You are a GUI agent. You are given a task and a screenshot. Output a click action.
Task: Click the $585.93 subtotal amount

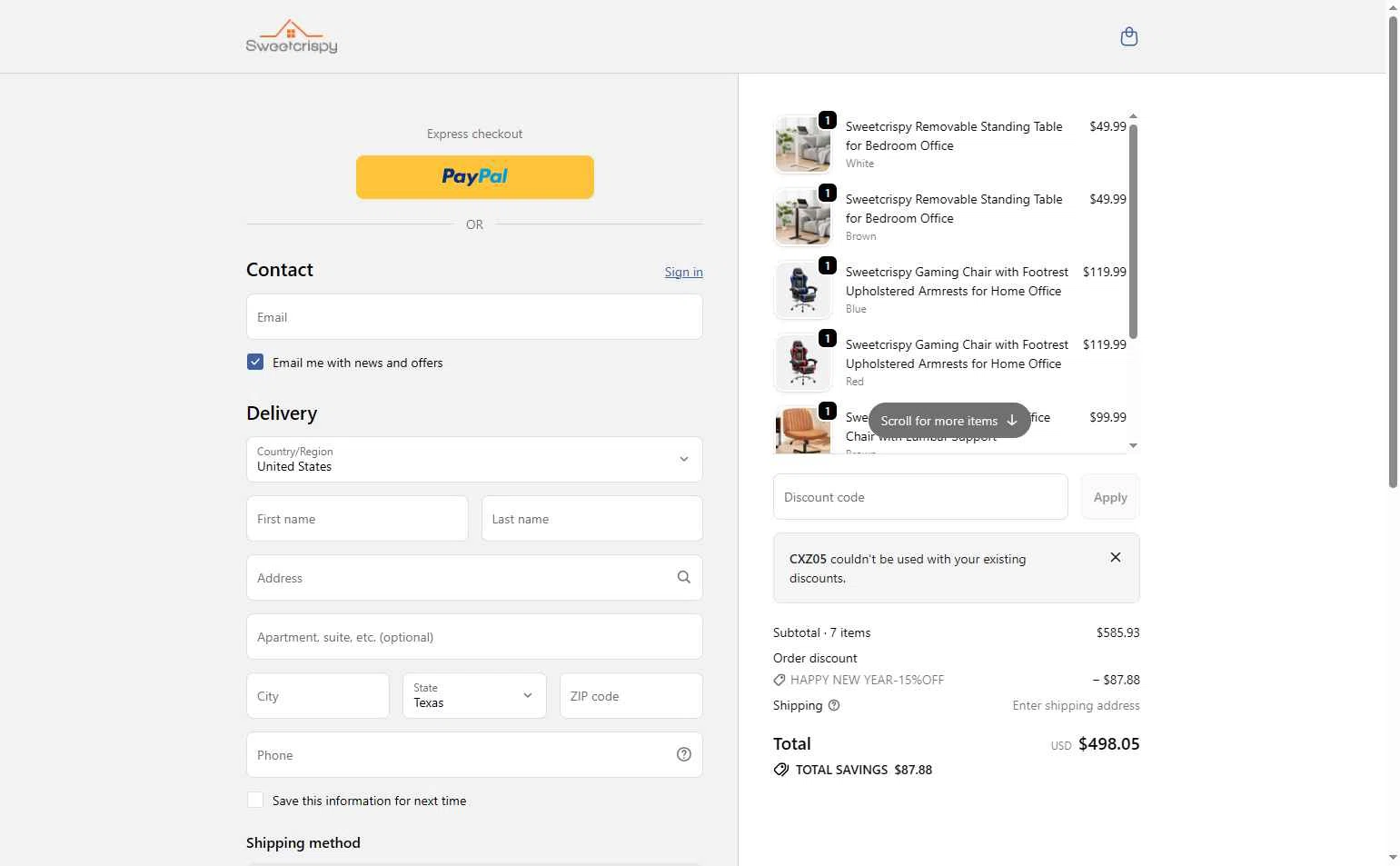click(1117, 632)
